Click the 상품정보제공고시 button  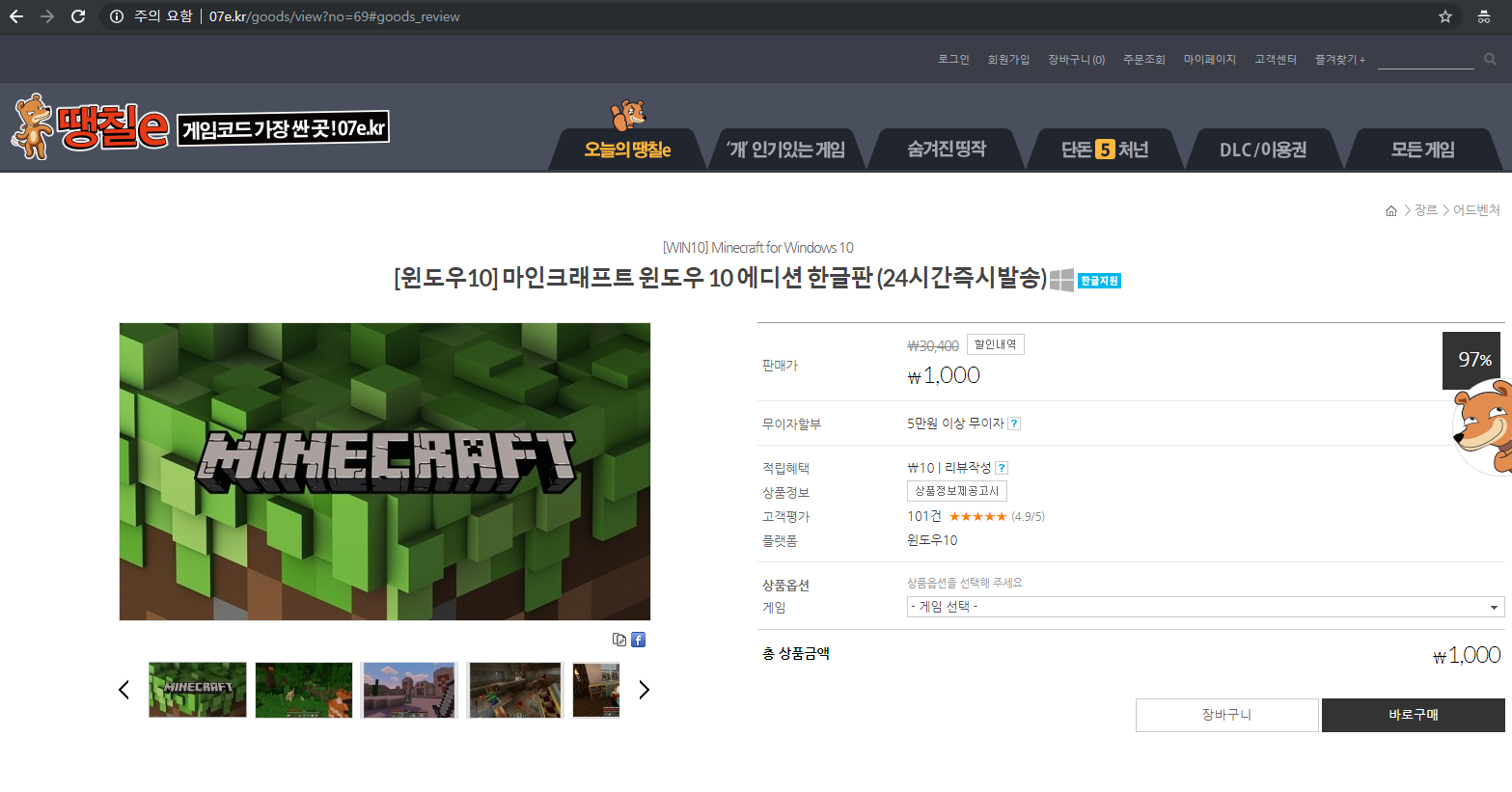[x=957, y=491]
